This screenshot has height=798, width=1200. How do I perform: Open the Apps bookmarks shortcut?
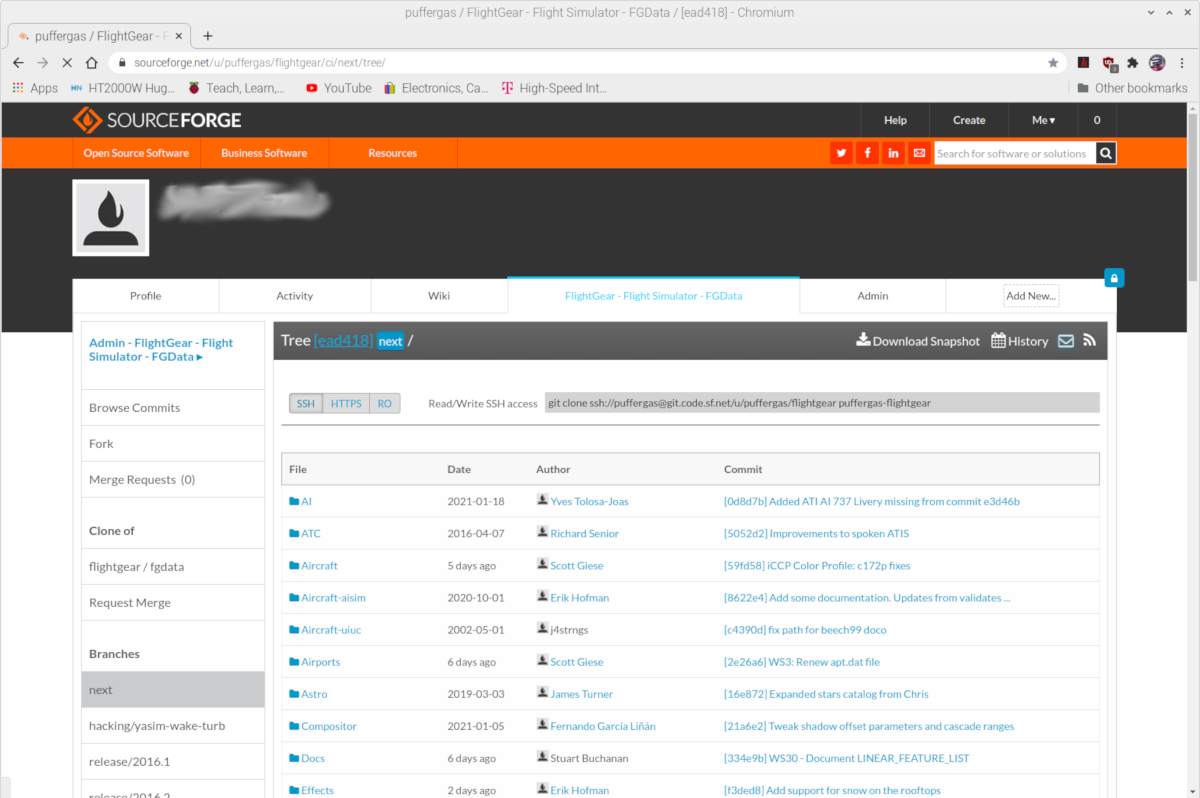coord(35,88)
